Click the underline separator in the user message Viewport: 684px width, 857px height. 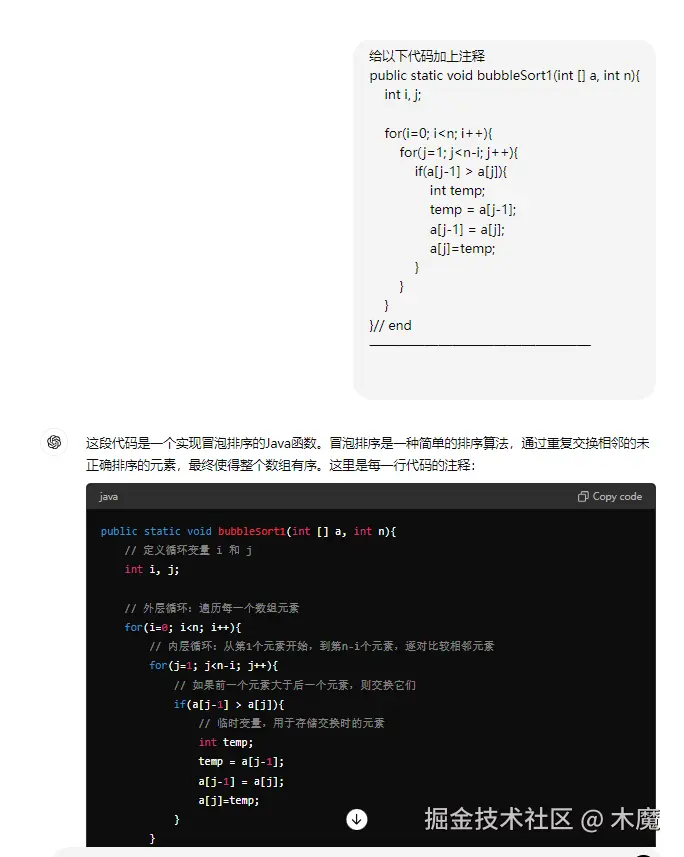coord(480,345)
